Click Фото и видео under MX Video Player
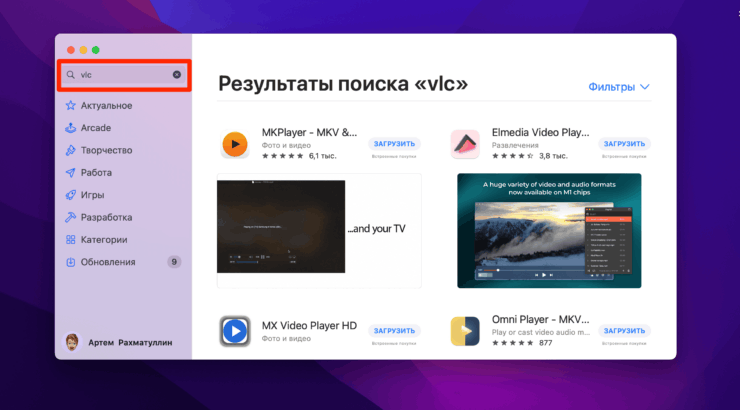Screen dimensions: 740x410 [286, 338]
